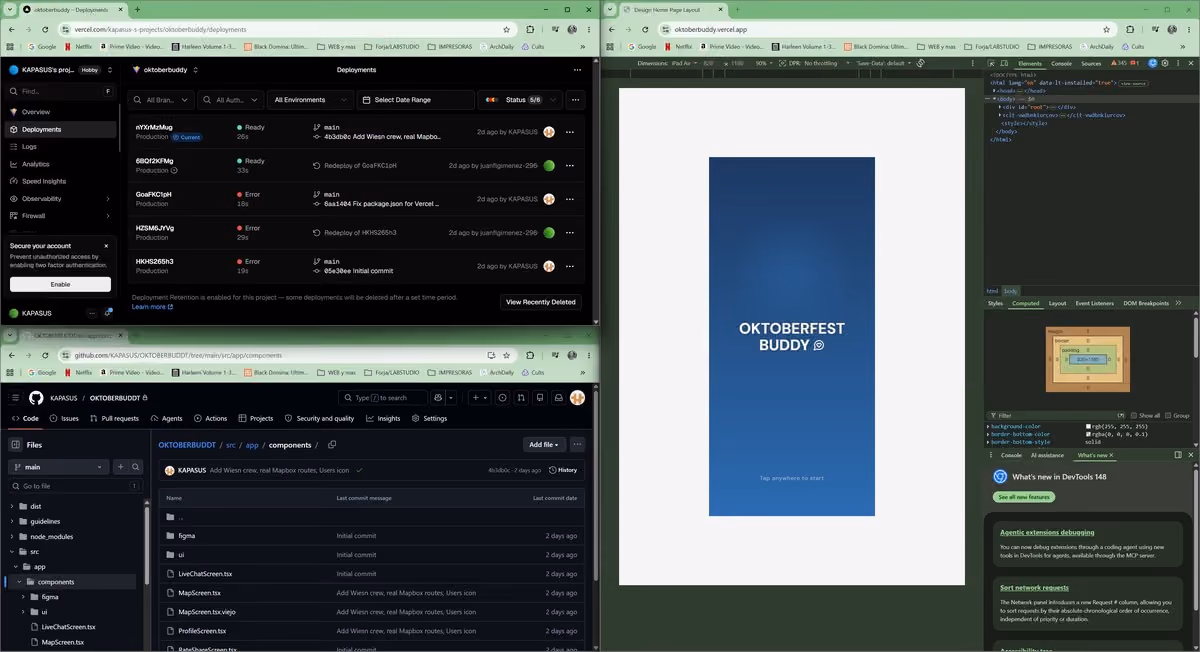
Task: Open DevTools settings gear icon
Action: click(x=1165, y=63)
